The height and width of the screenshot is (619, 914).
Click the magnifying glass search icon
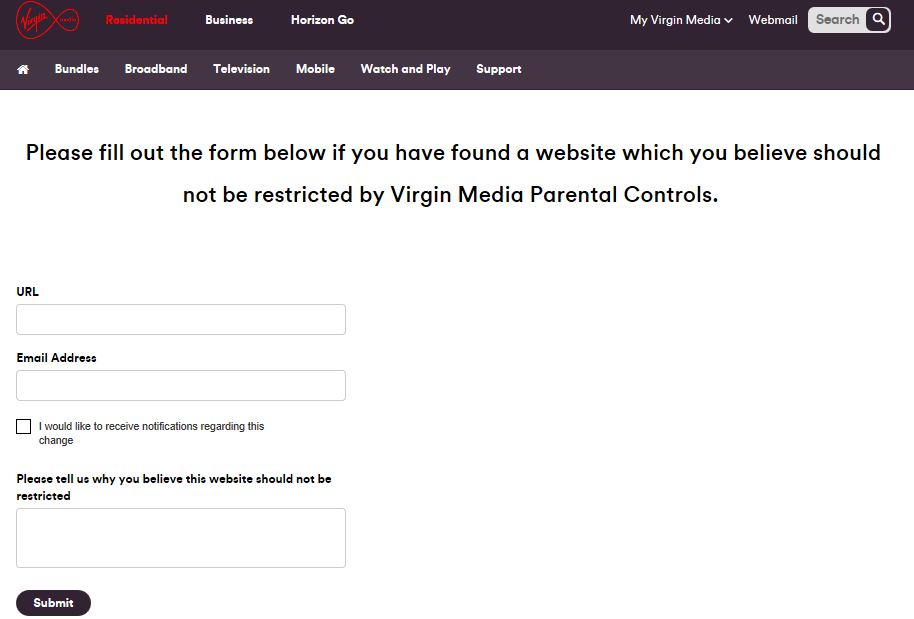[878, 20]
